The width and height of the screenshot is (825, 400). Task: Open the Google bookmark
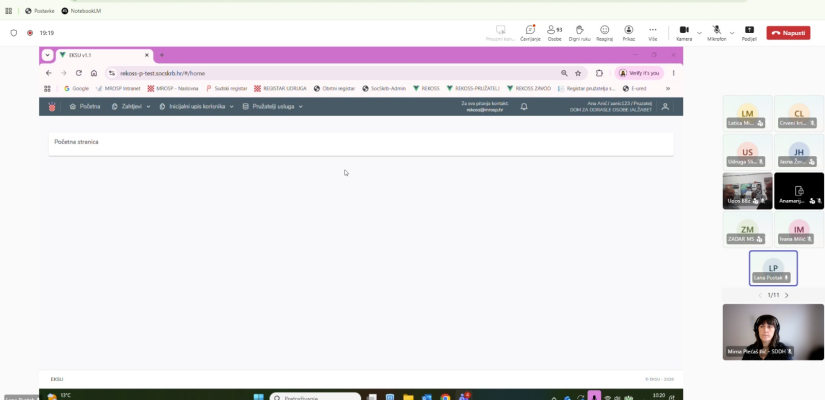click(76, 88)
